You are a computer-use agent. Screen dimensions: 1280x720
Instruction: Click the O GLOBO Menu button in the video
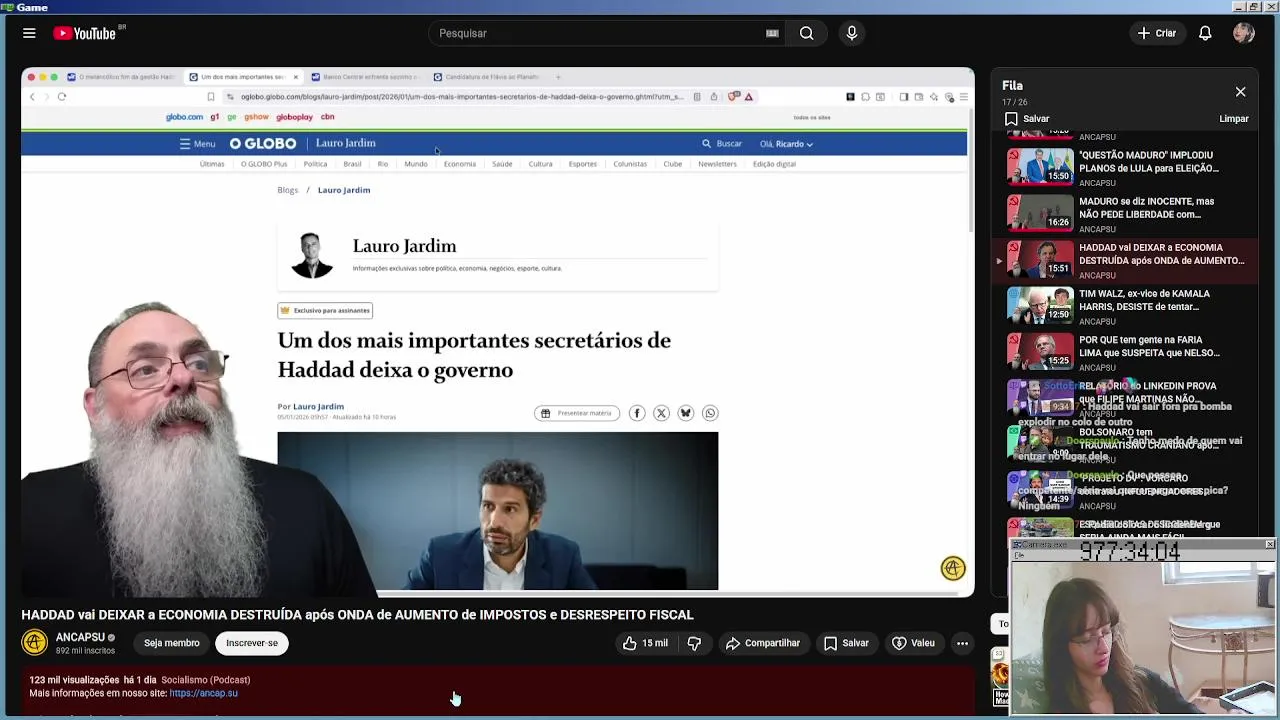point(197,144)
